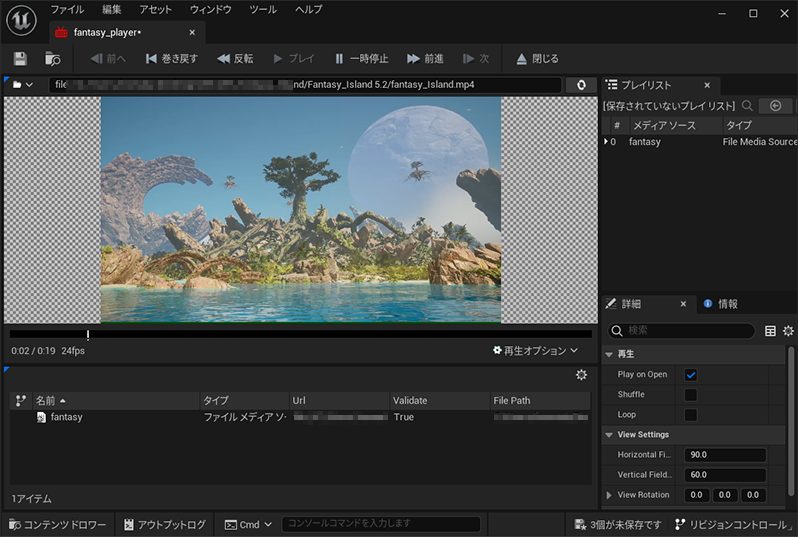Expand the View Rotation property
Screen dimensions: 798x537
[609, 495]
